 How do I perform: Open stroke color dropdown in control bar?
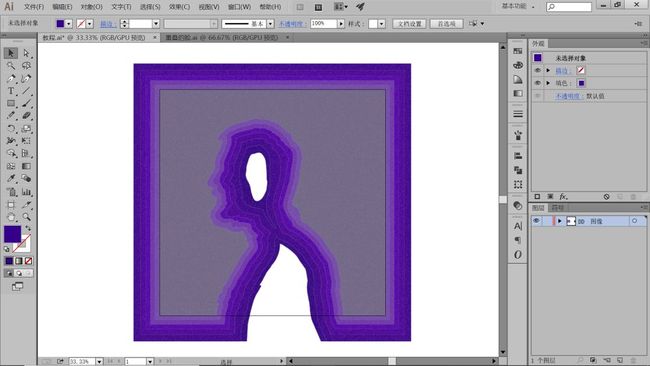coord(90,24)
